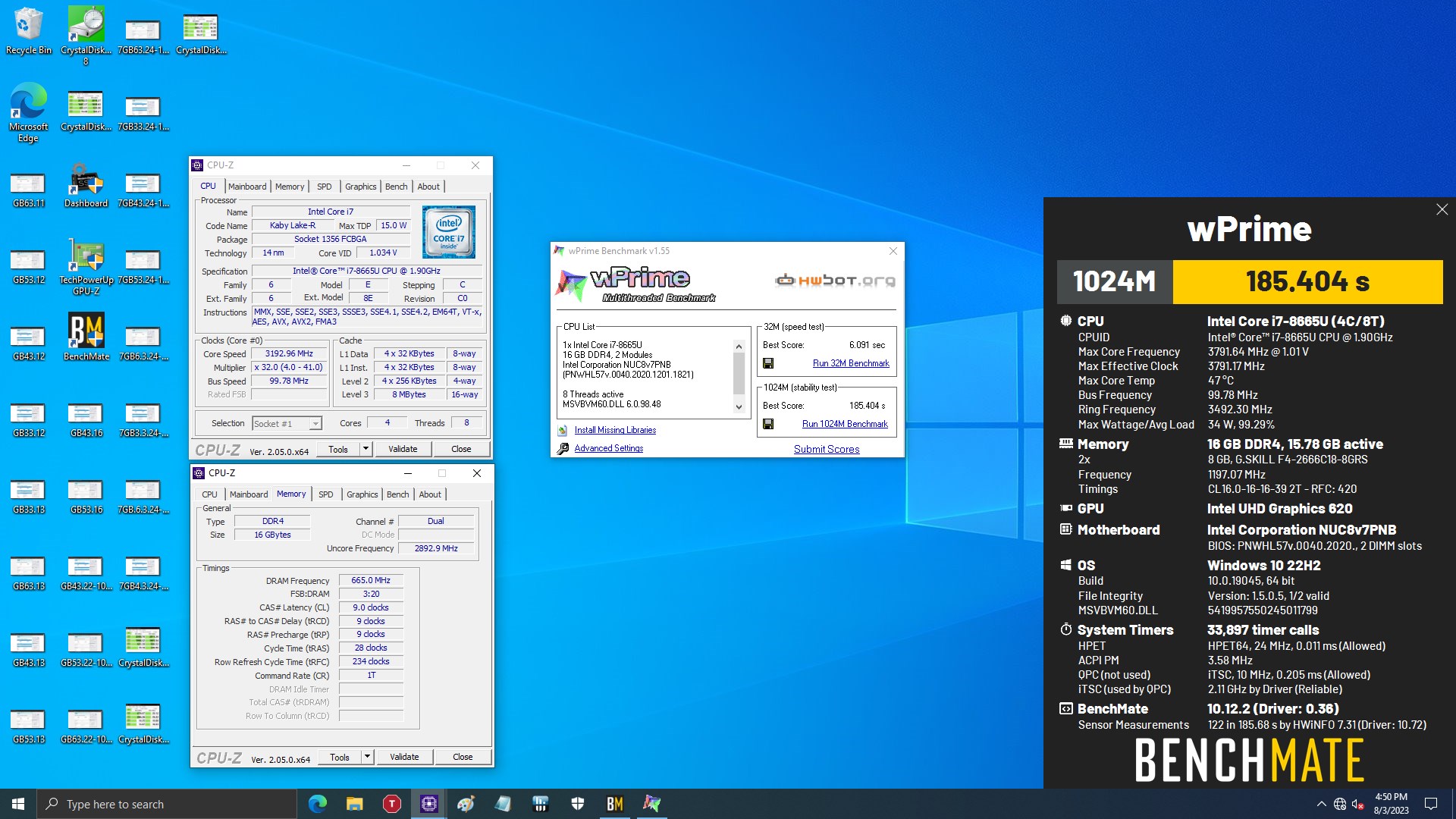The width and height of the screenshot is (1456, 819).
Task: Run the 1024M Benchmark in wPrime
Action: [x=845, y=424]
